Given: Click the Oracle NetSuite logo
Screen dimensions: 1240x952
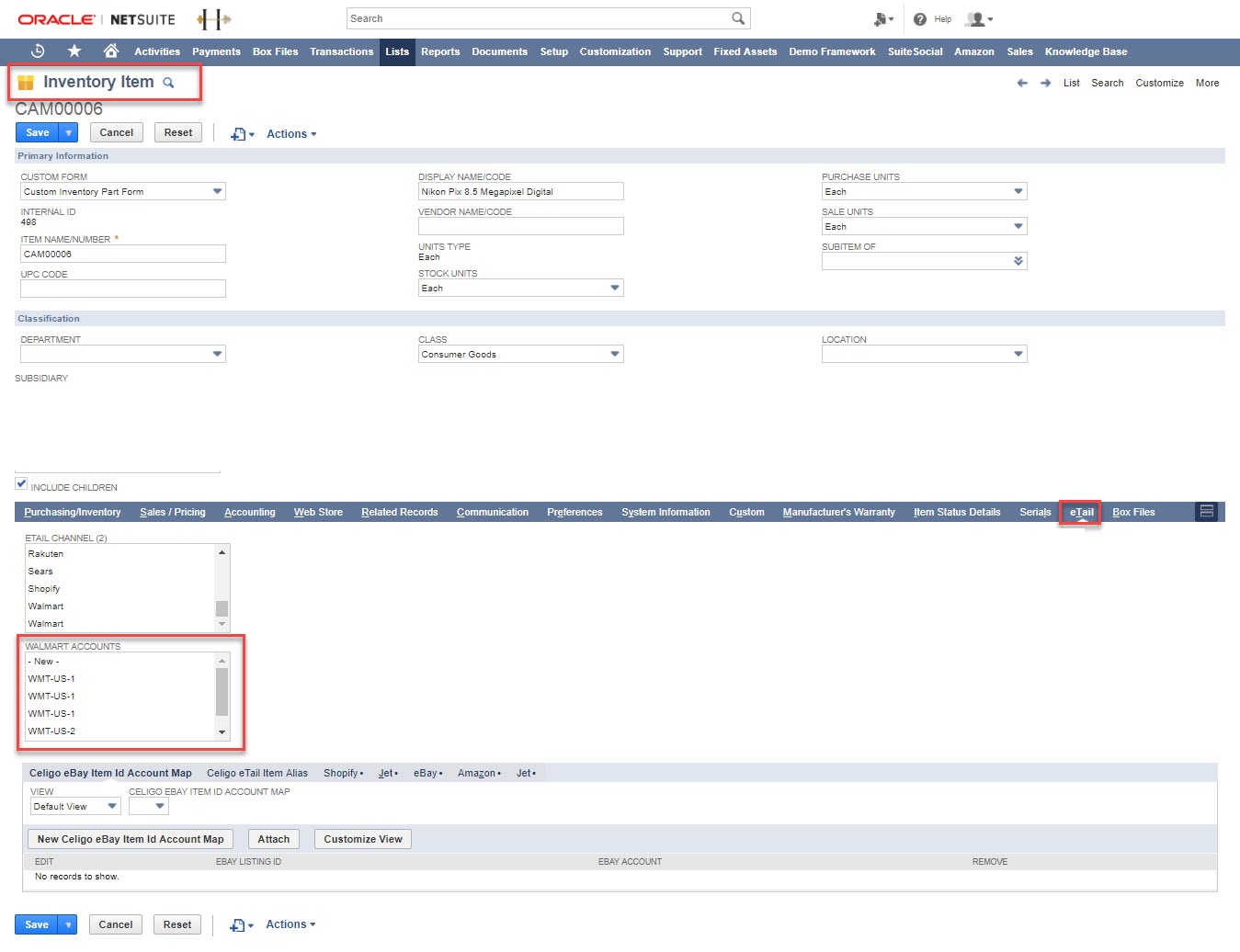Looking at the screenshot, I should (x=97, y=19).
